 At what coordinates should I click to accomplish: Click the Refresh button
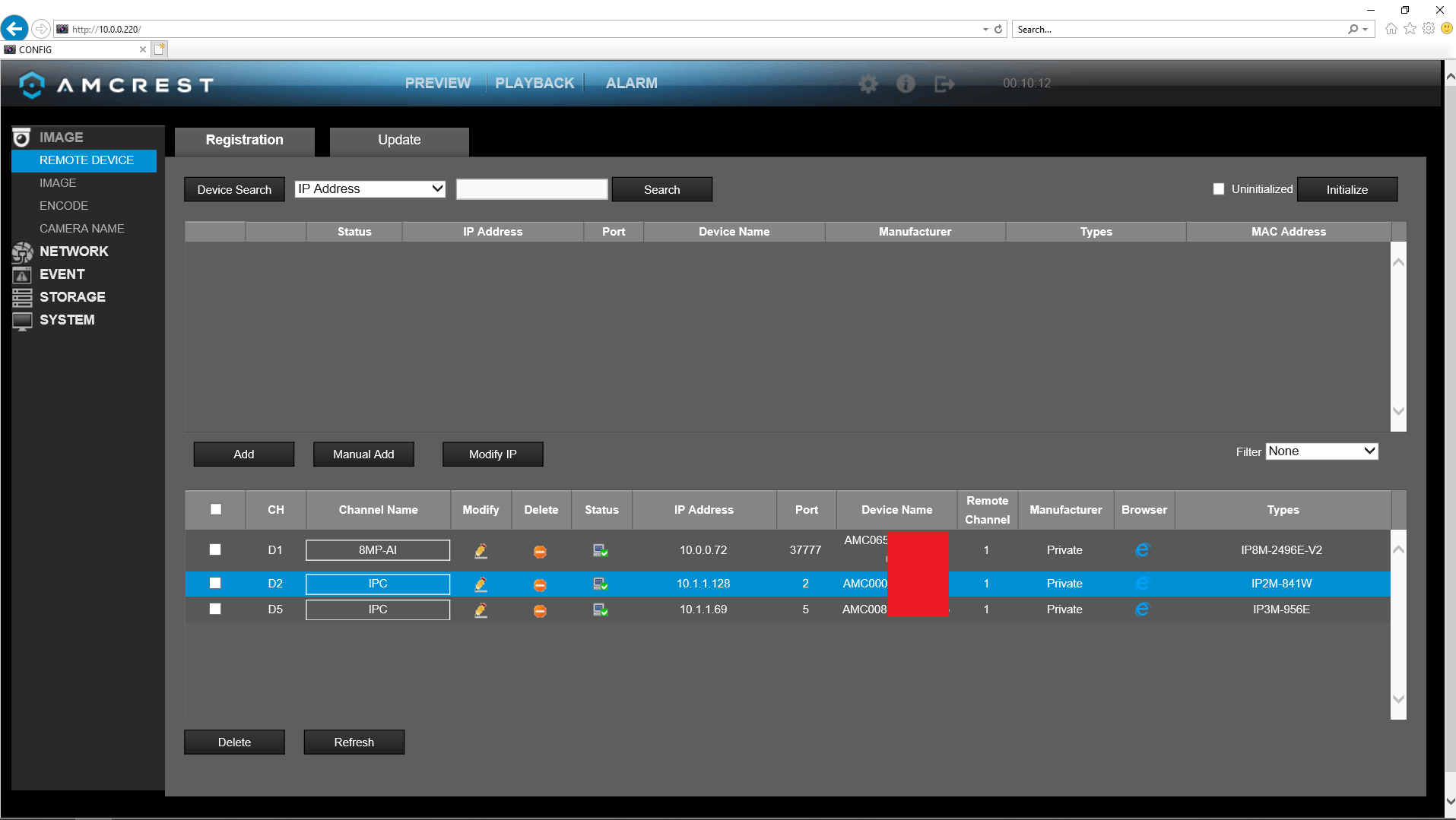(x=354, y=742)
